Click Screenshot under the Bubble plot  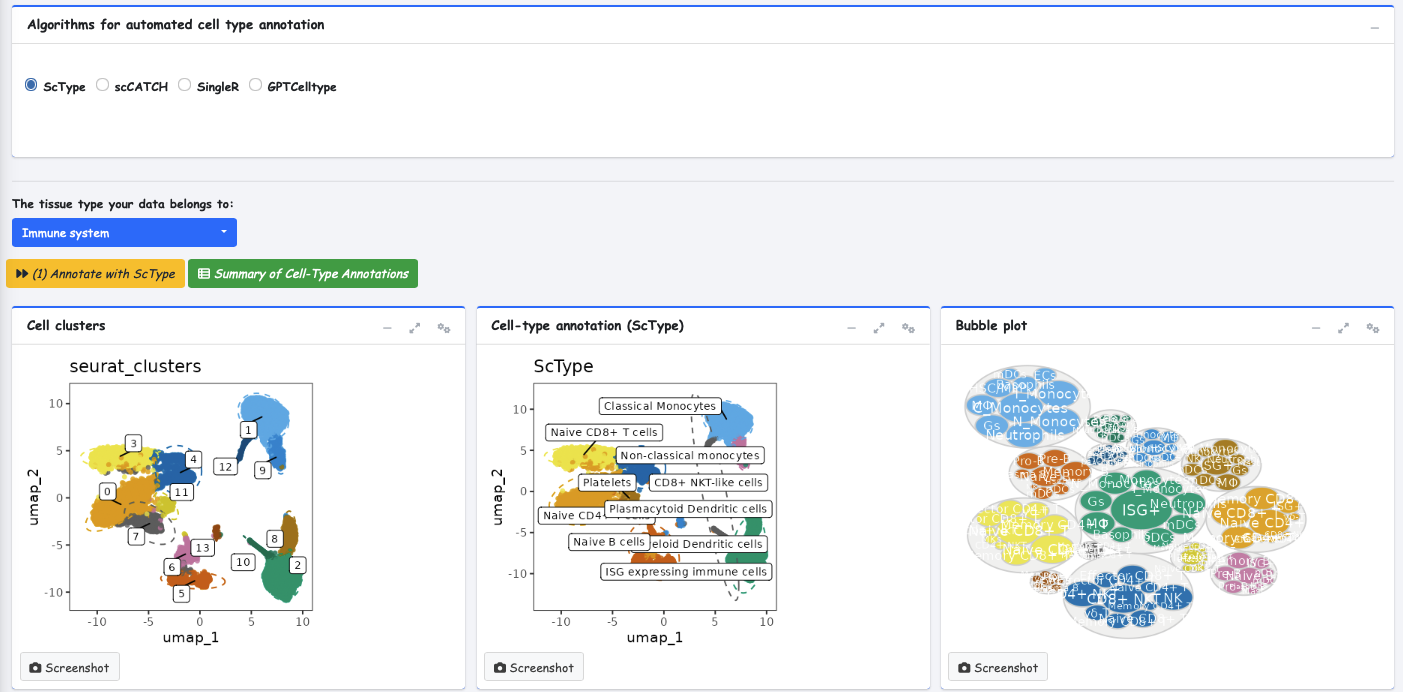coord(998,667)
